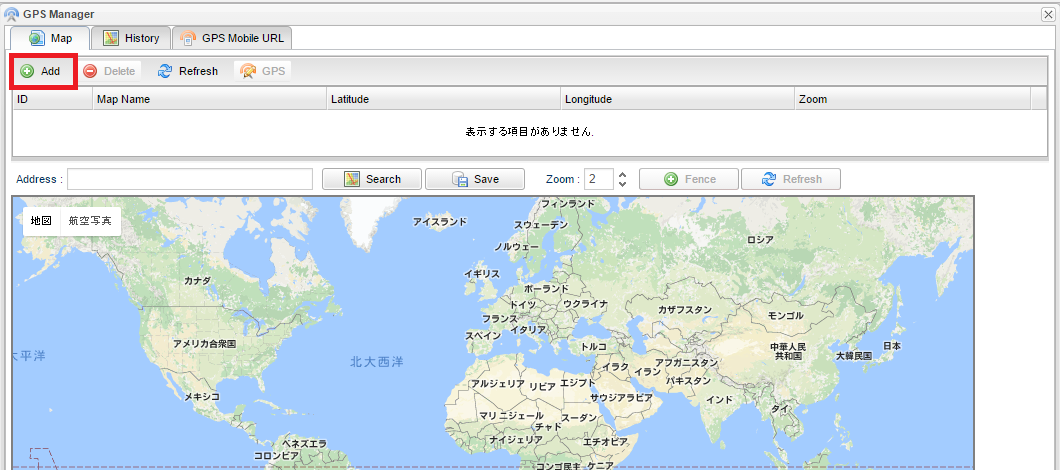Click the カザフスタン label on map
Image resolution: width=1060 pixels, height=470 pixels.
click(x=685, y=310)
